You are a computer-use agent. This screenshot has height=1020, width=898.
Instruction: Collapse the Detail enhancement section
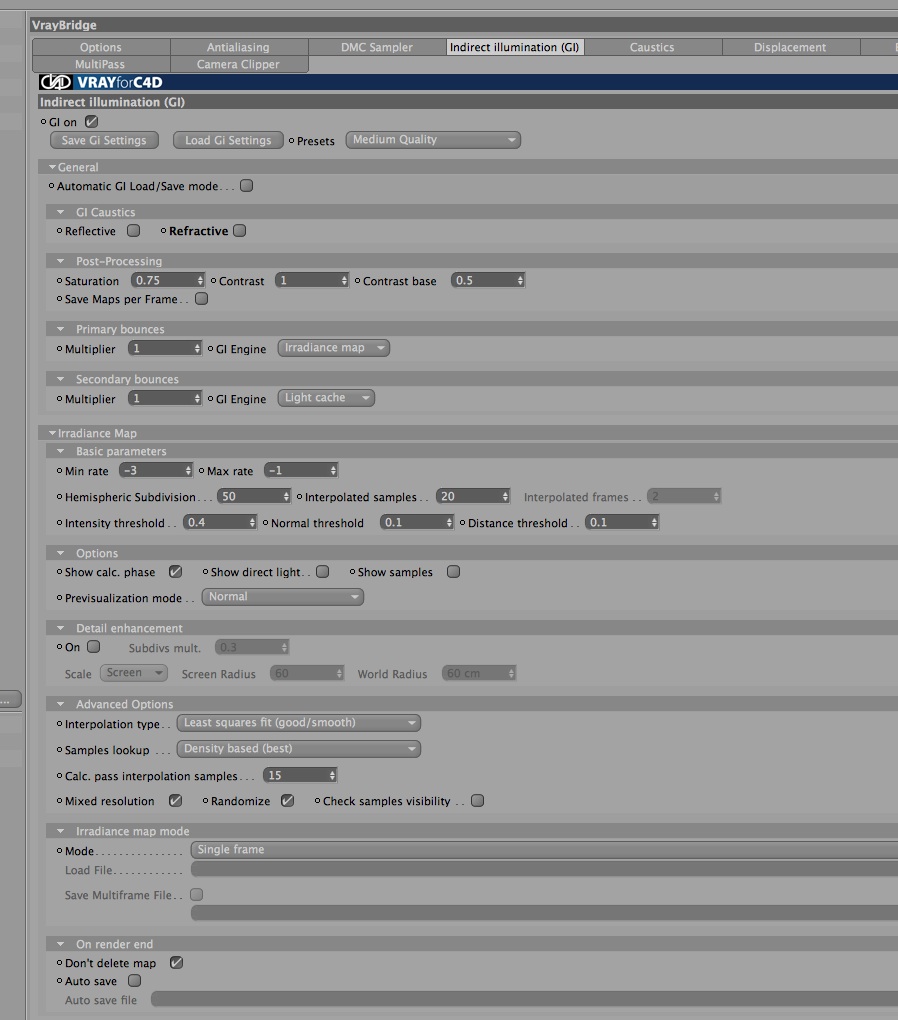[x=61, y=628]
